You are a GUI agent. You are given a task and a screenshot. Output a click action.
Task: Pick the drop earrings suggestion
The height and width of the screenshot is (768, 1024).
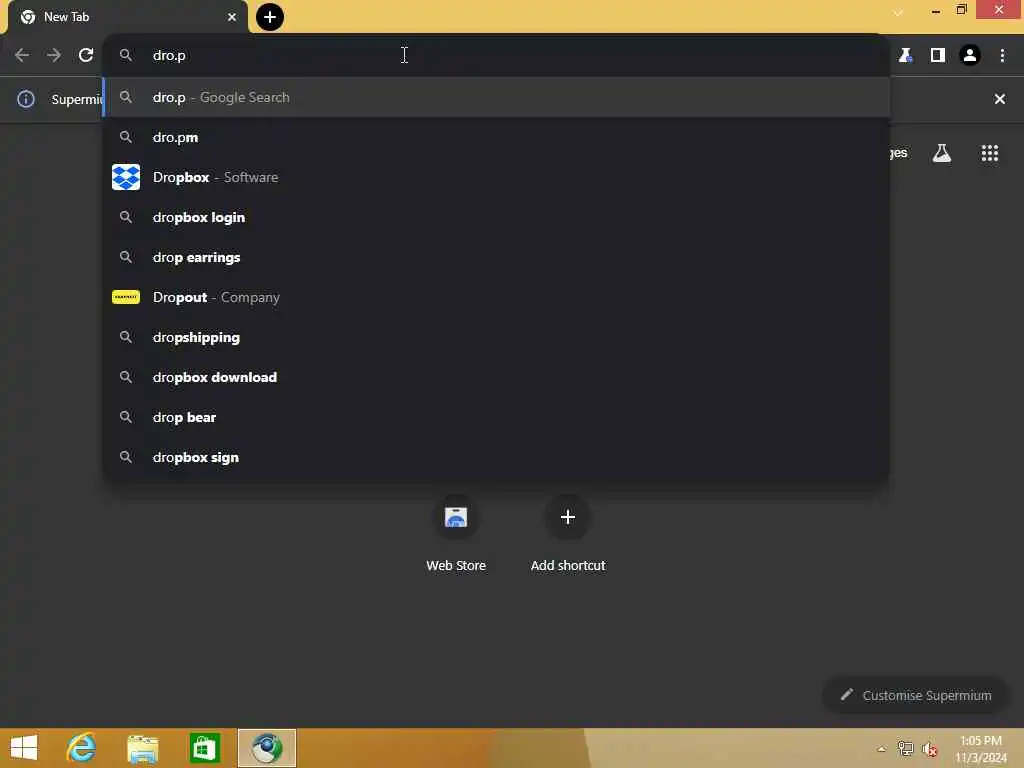[496, 257]
